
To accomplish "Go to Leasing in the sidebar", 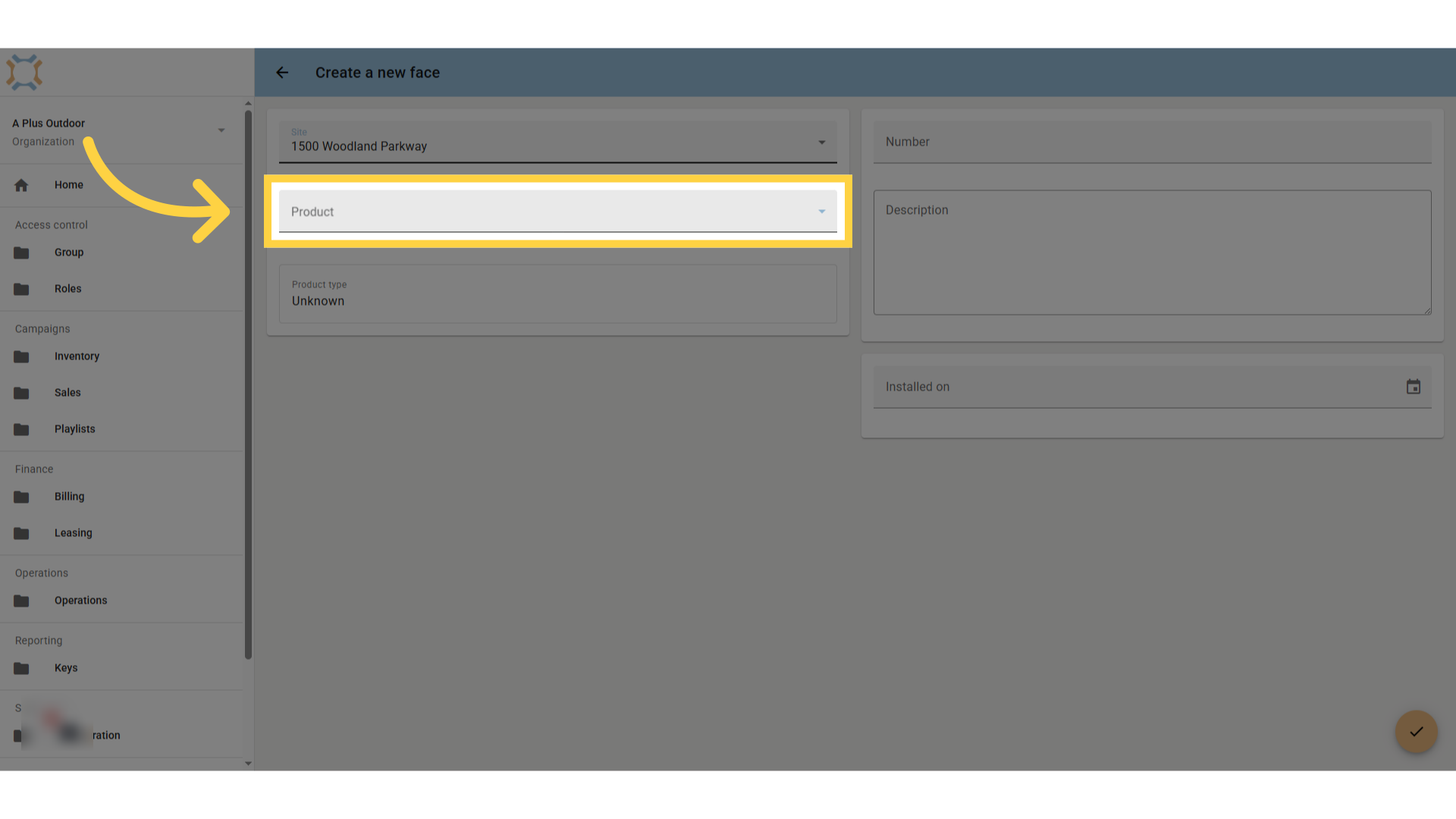I will (x=121, y=533).
